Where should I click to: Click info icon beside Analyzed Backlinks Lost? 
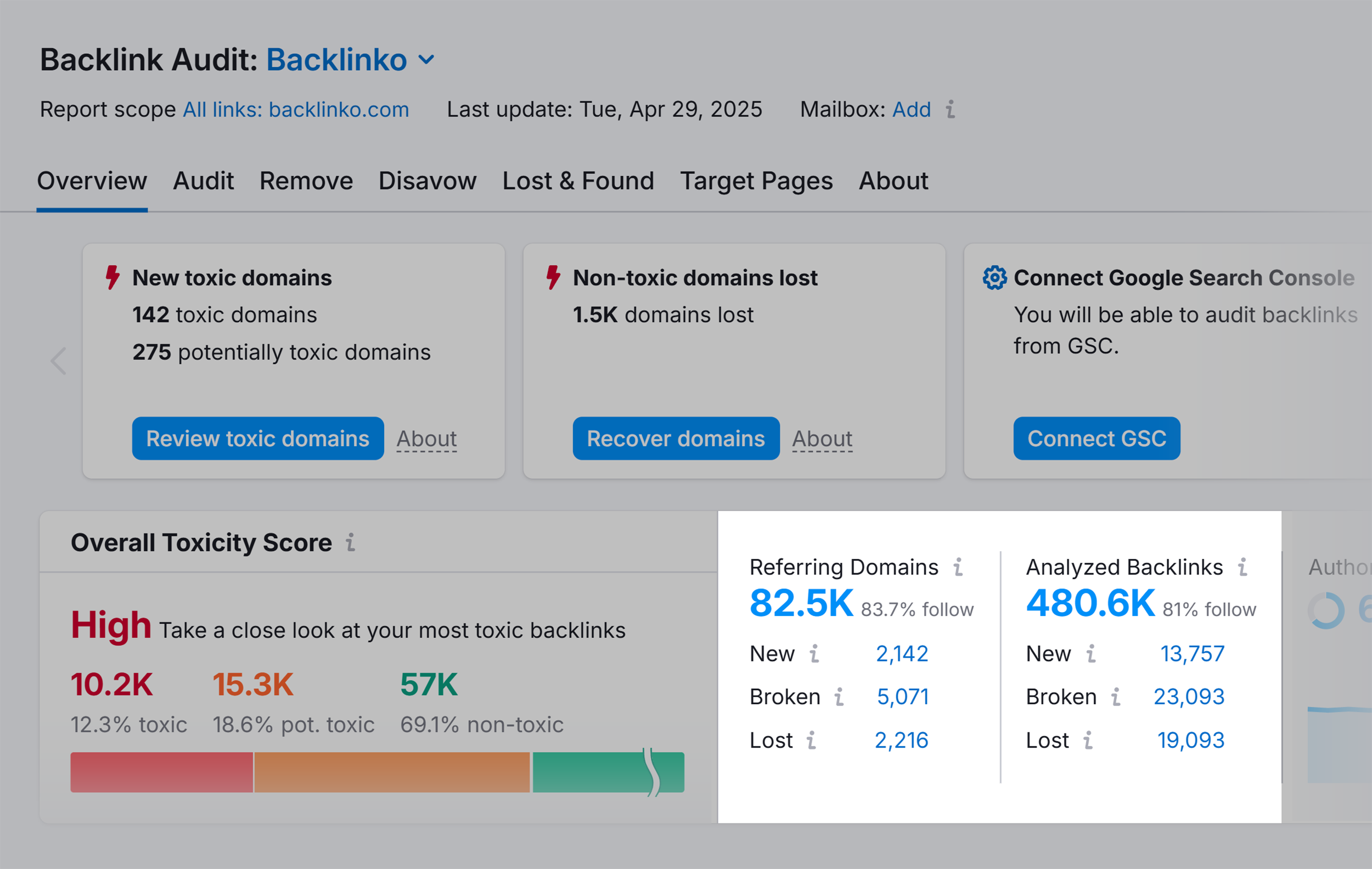(x=1087, y=740)
